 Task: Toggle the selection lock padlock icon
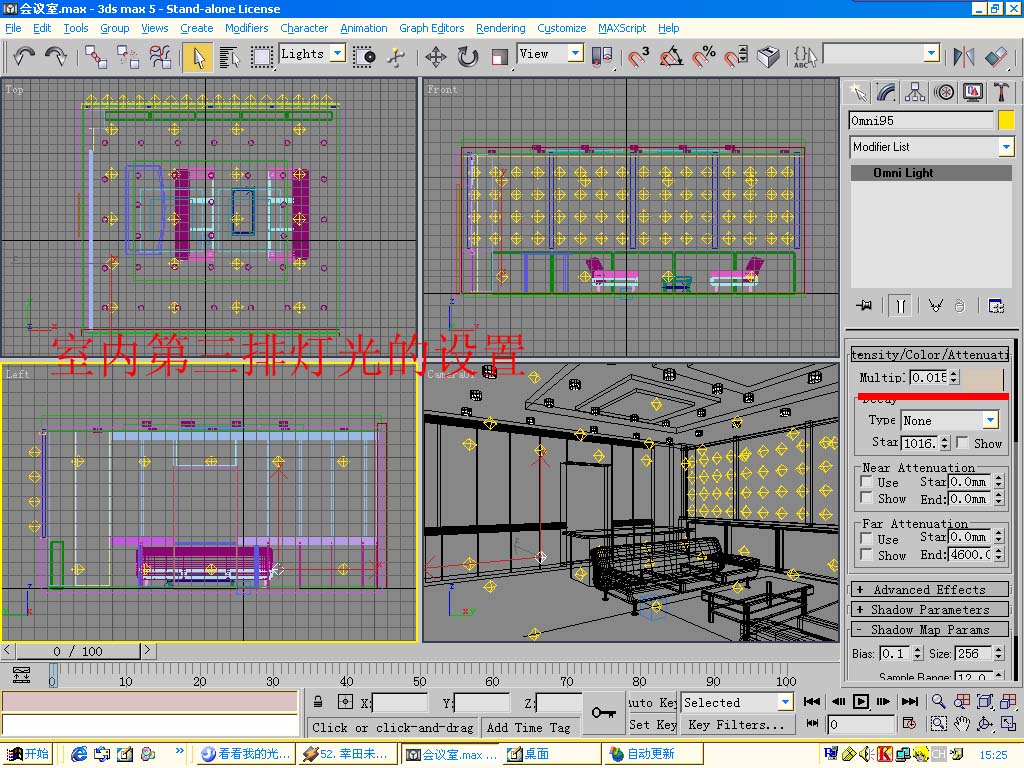[317, 702]
